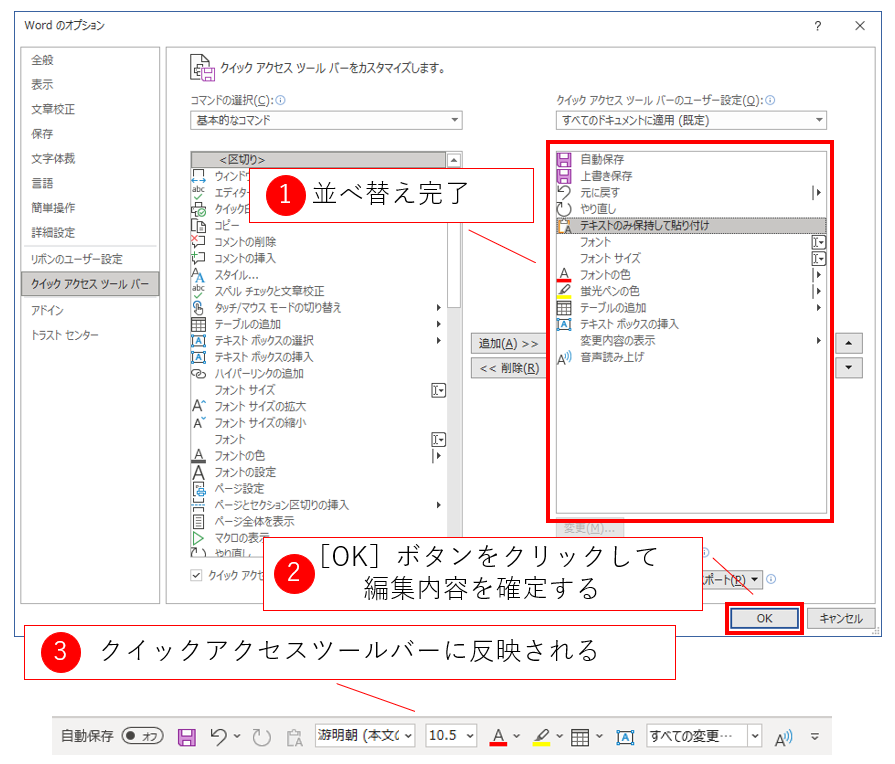This screenshot has height=764, width=895.
Task: Click the Save icon in the Quick Access Toolbar
Action: coord(186,737)
